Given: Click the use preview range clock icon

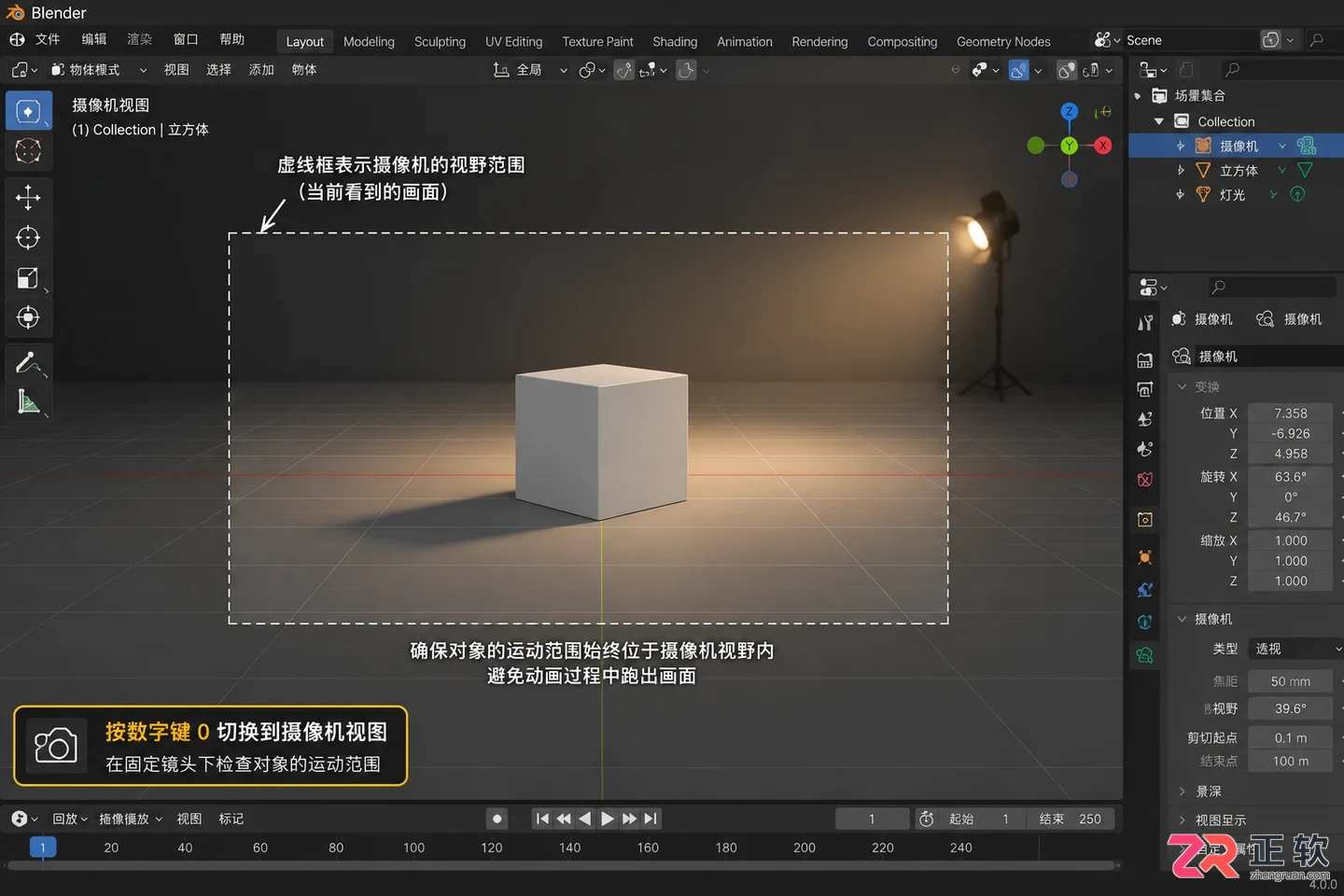Looking at the screenshot, I should click(927, 819).
